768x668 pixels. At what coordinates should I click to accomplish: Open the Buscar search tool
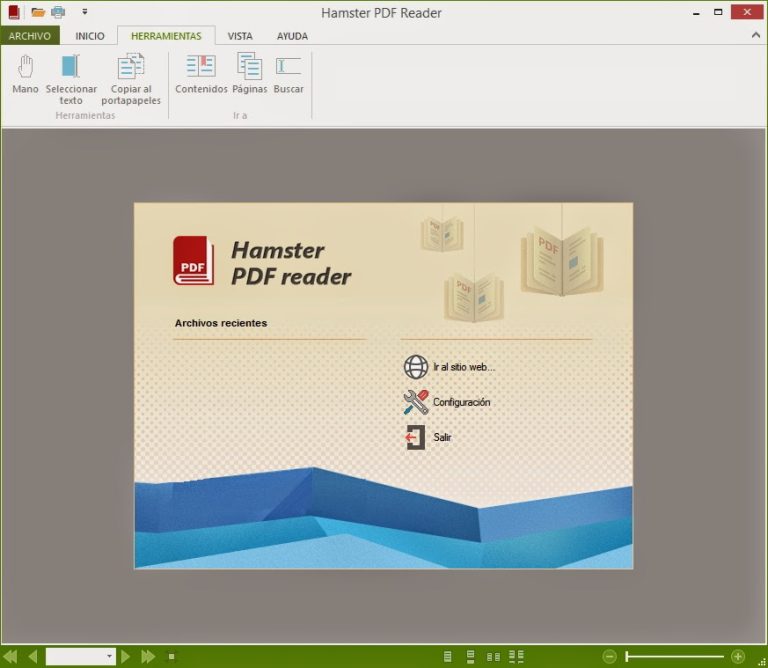[288, 74]
